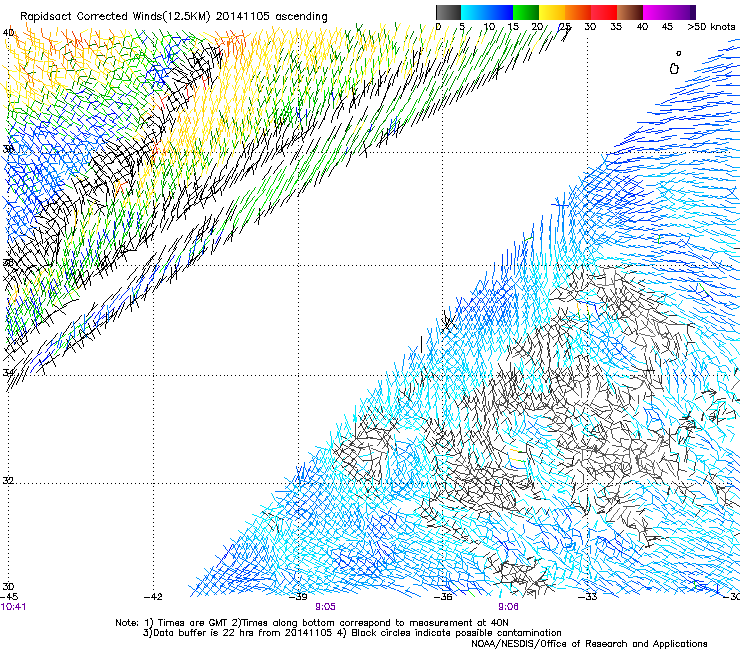Click the chart title "Rapidscat Corrected Winds(12.5KM)"
Screen dimensions: 740x650
coord(115,16)
